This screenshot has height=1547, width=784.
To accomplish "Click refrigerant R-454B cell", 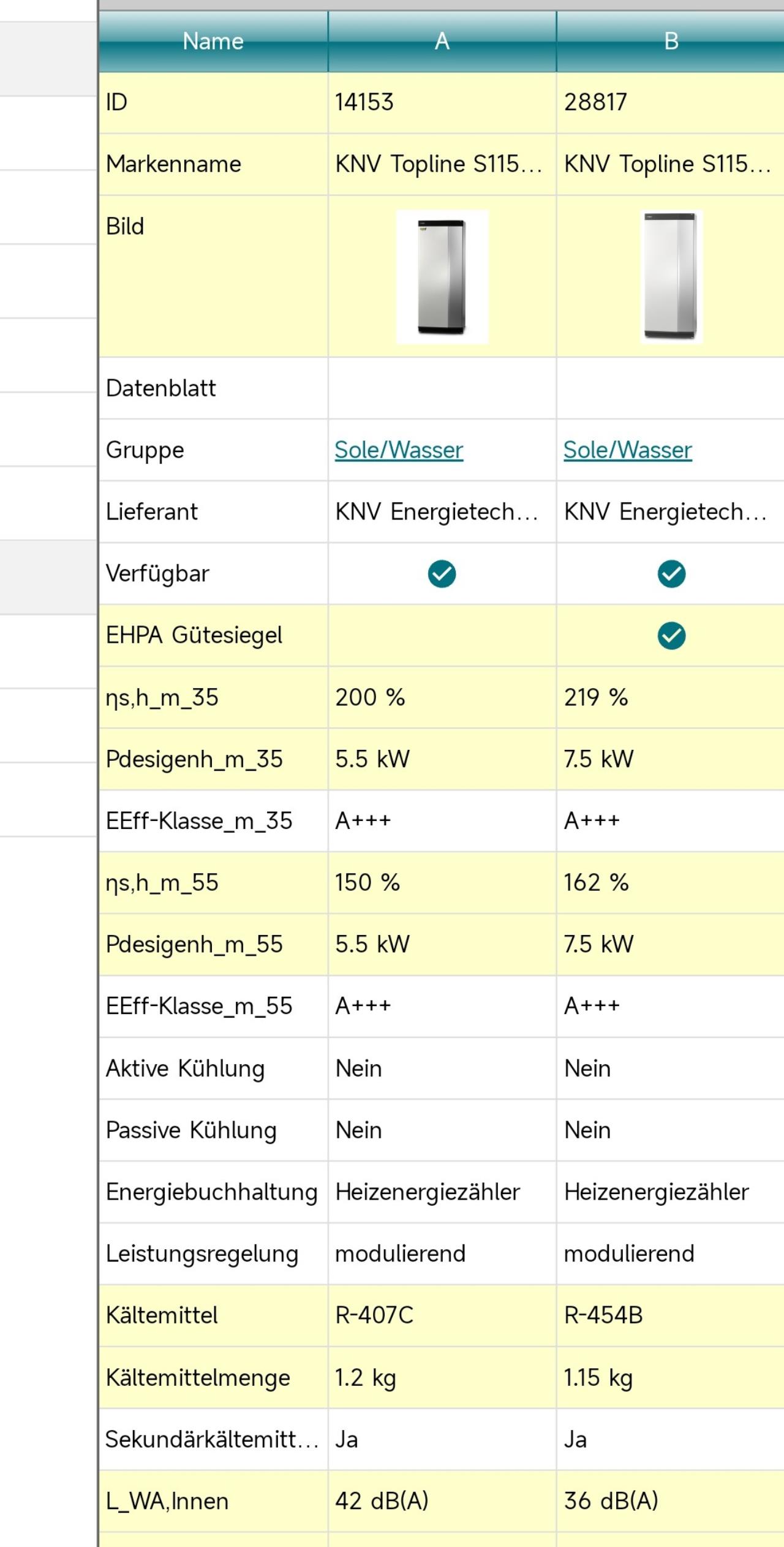I will 671,1315.
